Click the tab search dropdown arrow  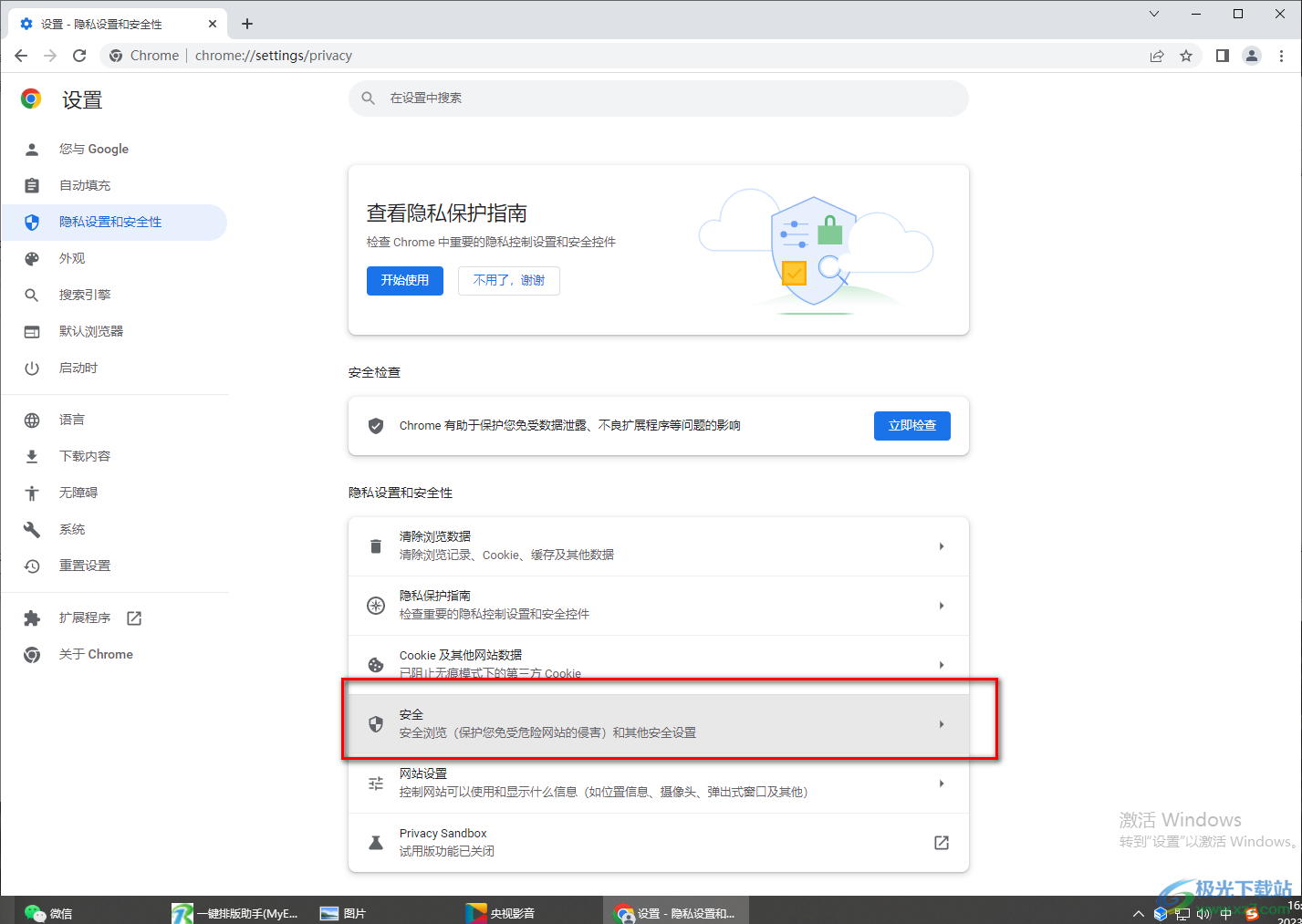(1154, 14)
